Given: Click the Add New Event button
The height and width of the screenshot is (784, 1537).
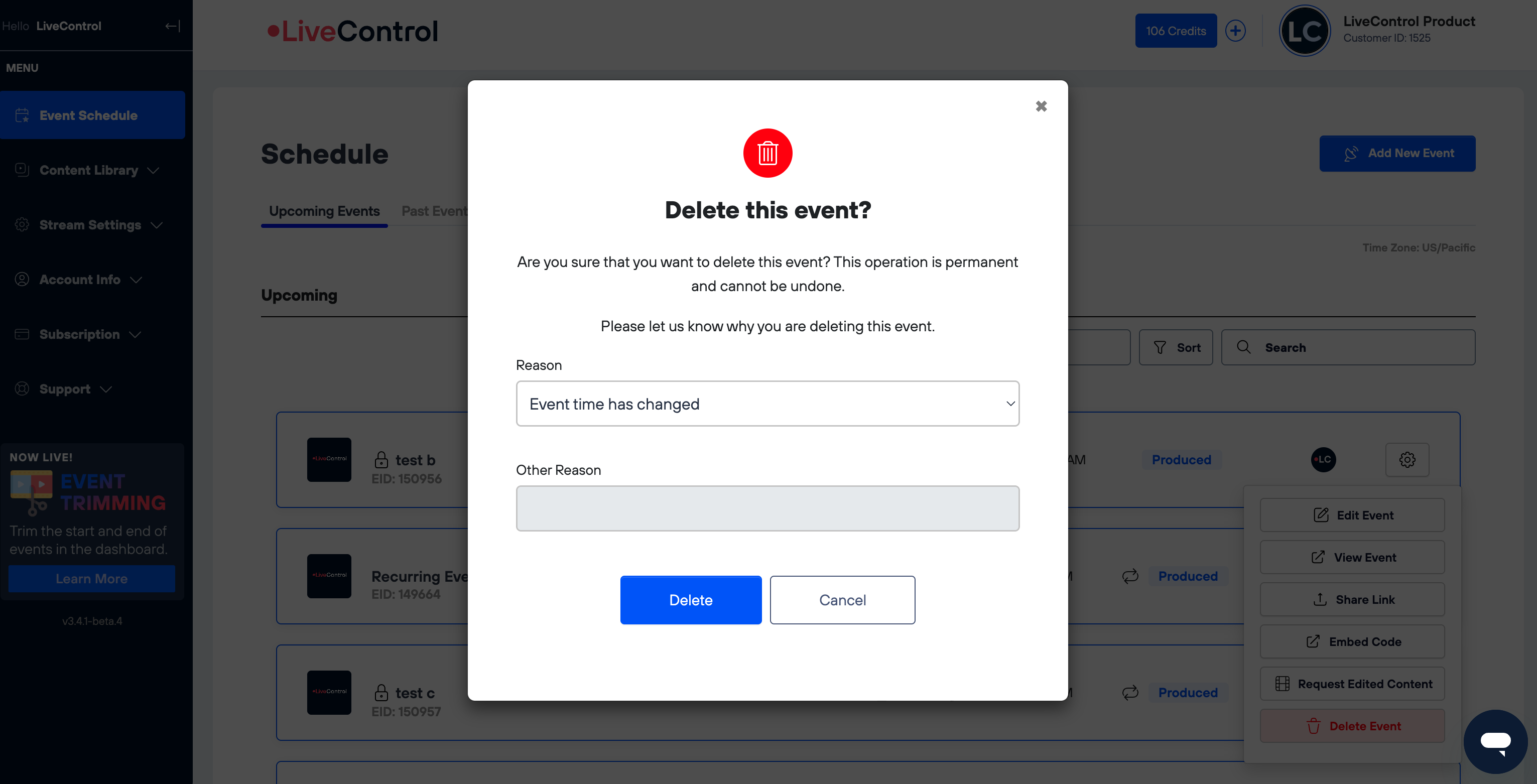Looking at the screenshot, I should [x=1397, y=154].
